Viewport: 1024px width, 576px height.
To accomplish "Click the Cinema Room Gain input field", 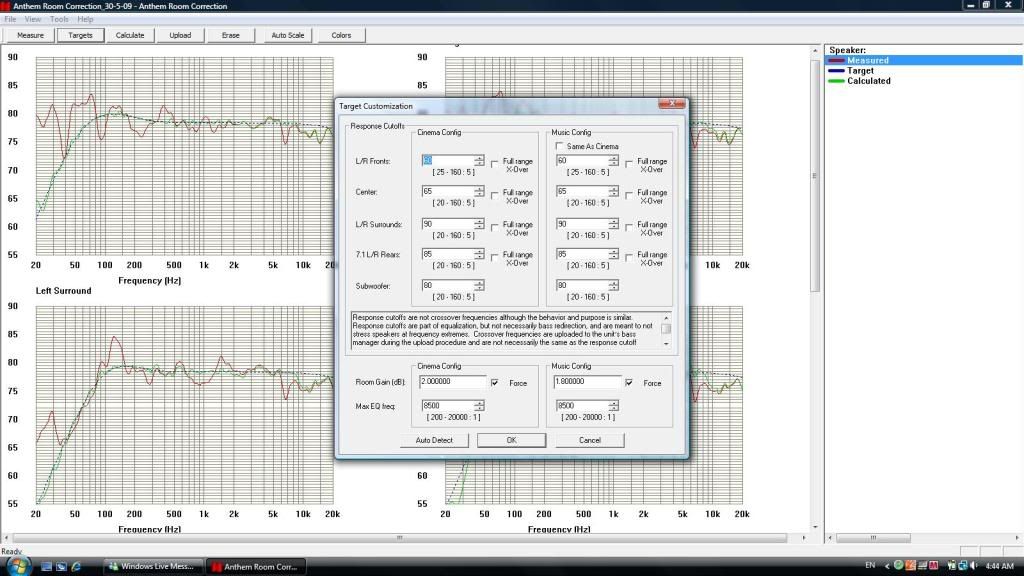I will (453, 382).
